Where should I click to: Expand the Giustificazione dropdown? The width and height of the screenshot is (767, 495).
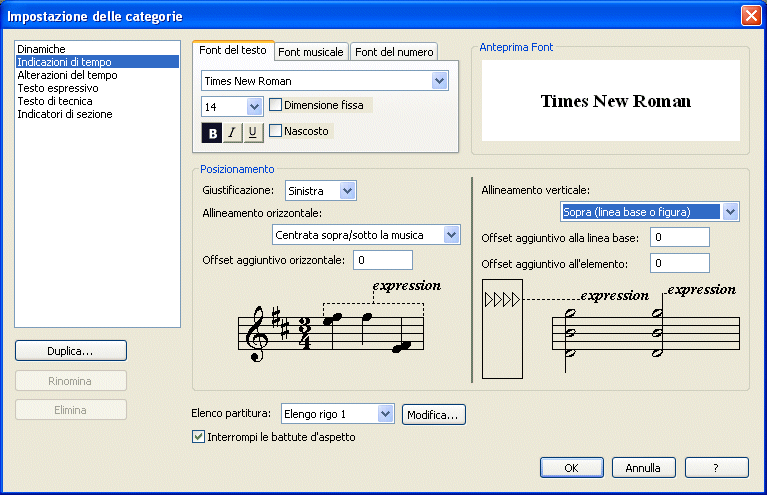coord(347,190)
